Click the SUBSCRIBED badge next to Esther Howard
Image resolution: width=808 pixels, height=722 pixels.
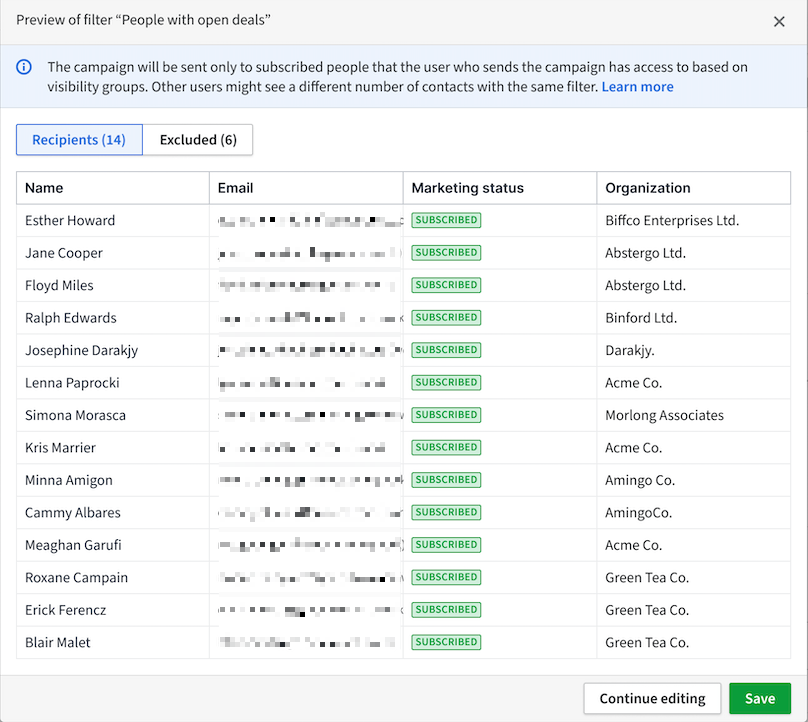pyautogui.click(x=445, y=220)
